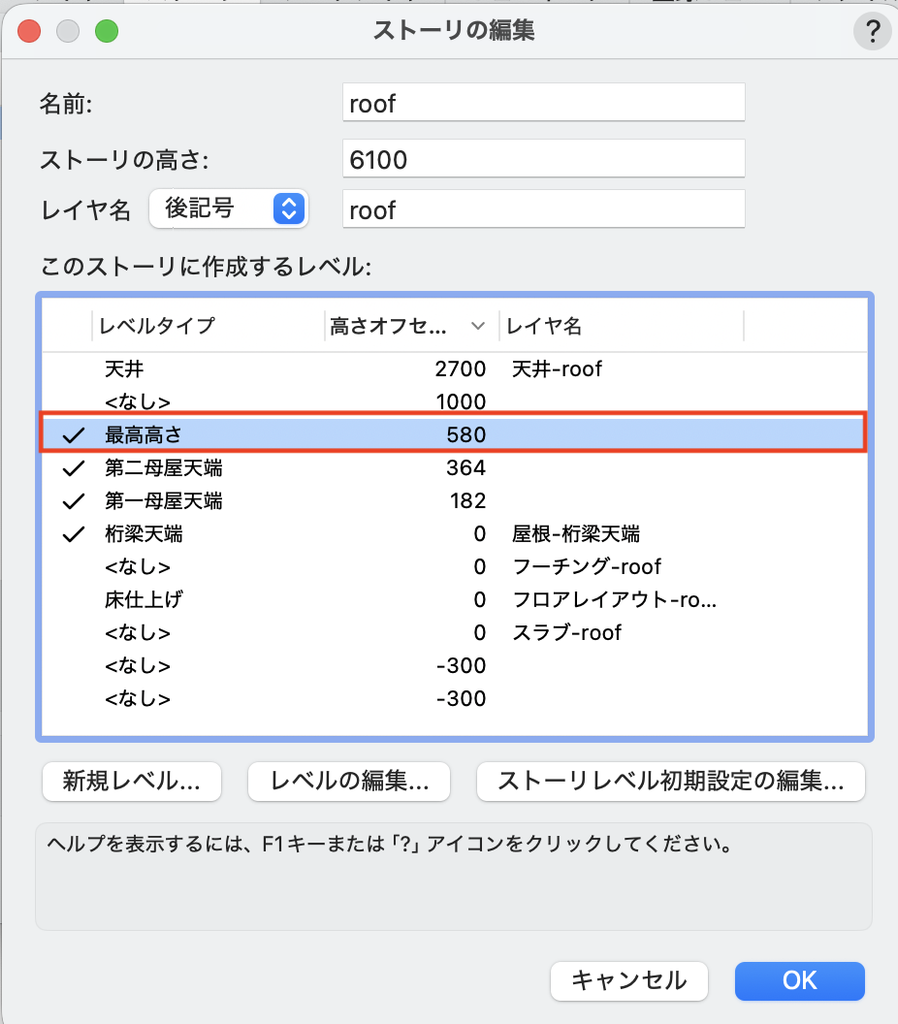Uncheck the 第二母屋天端 level
Image resolution: width=898 pixels, height=1024 pixels.
(74, 468)
